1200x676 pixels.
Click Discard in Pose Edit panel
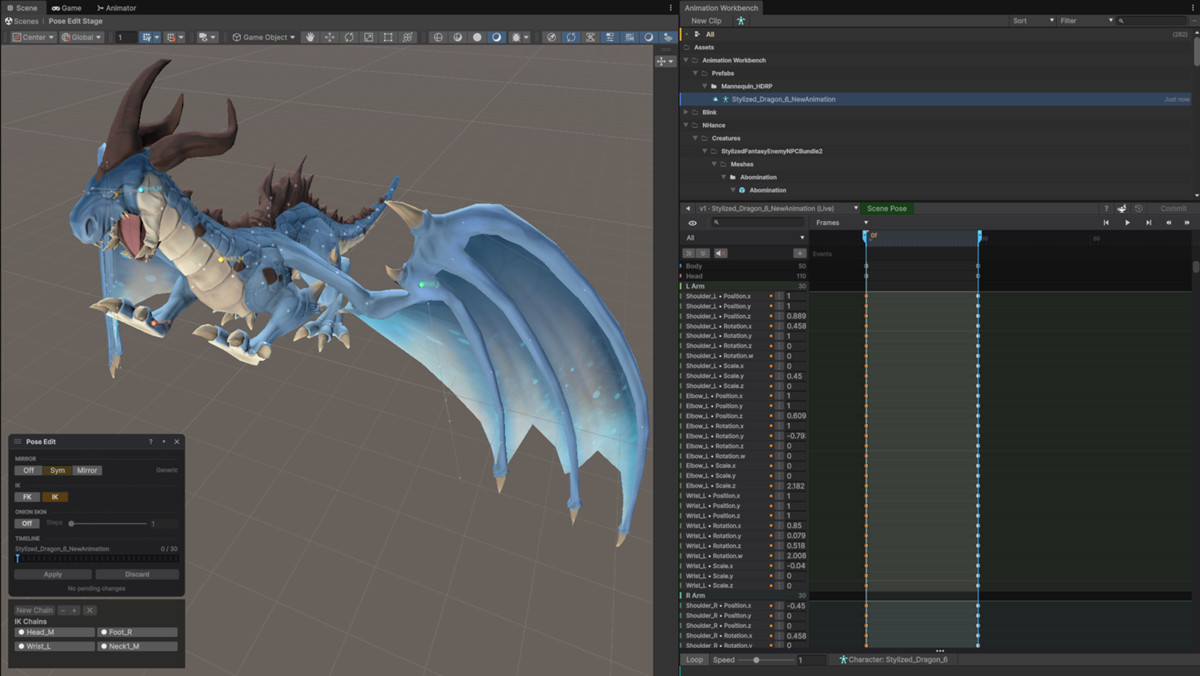pos(137,575)
